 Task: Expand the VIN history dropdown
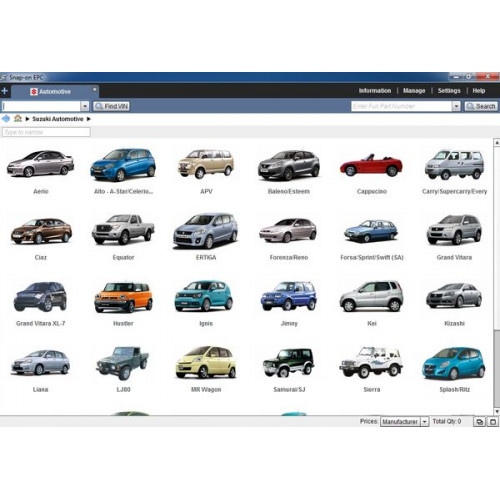[x=85, y=106]
